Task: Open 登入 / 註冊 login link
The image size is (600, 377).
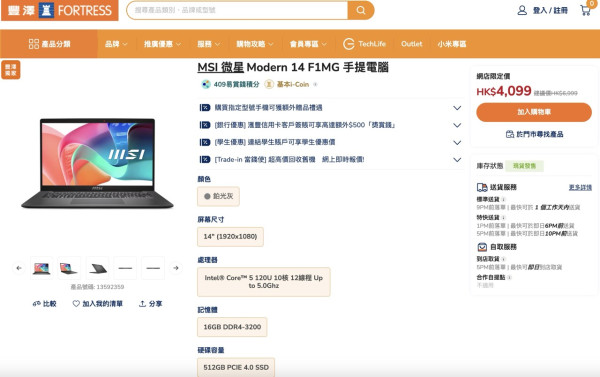Action: tap(550, 10)
